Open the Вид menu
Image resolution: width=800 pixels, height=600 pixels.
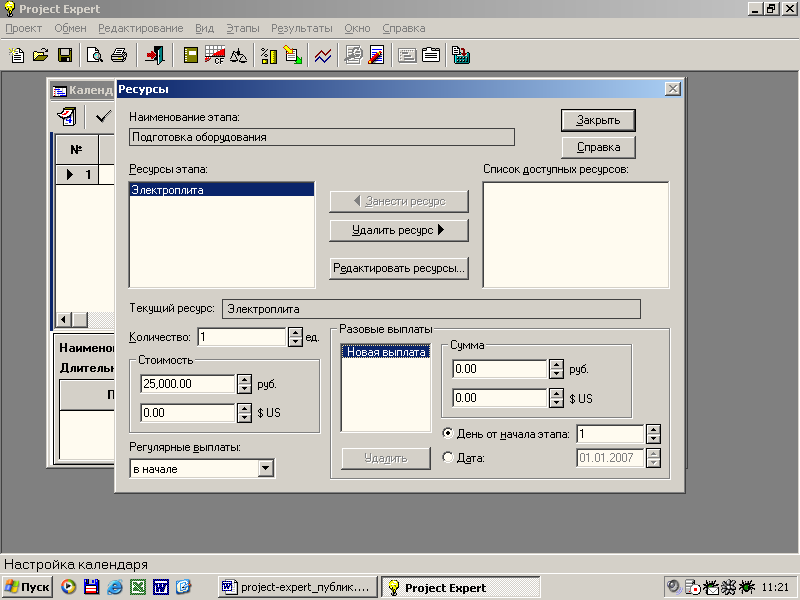(205, 28)
